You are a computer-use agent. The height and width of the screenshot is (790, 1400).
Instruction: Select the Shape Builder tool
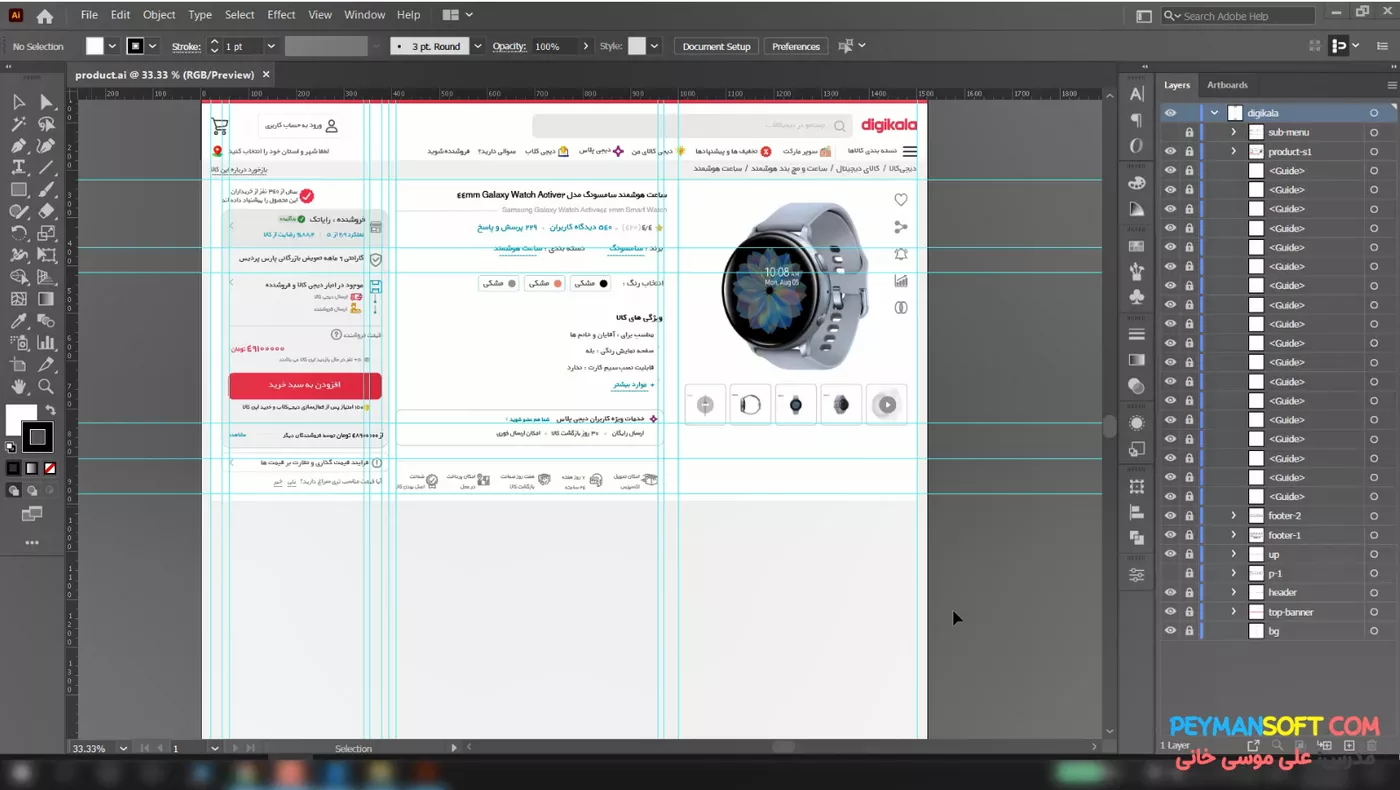click(19, 277)
